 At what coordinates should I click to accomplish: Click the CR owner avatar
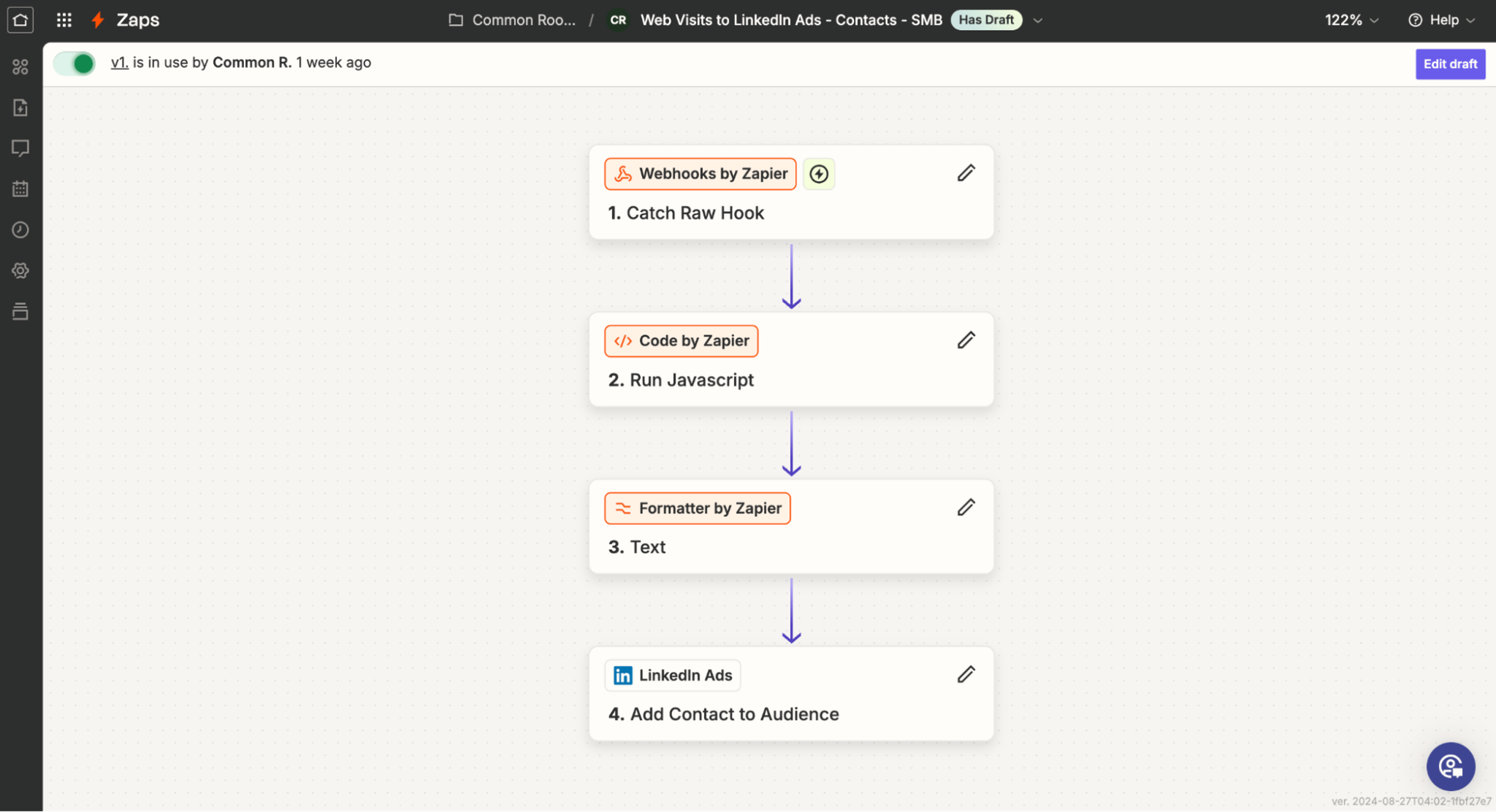point(618,20)
